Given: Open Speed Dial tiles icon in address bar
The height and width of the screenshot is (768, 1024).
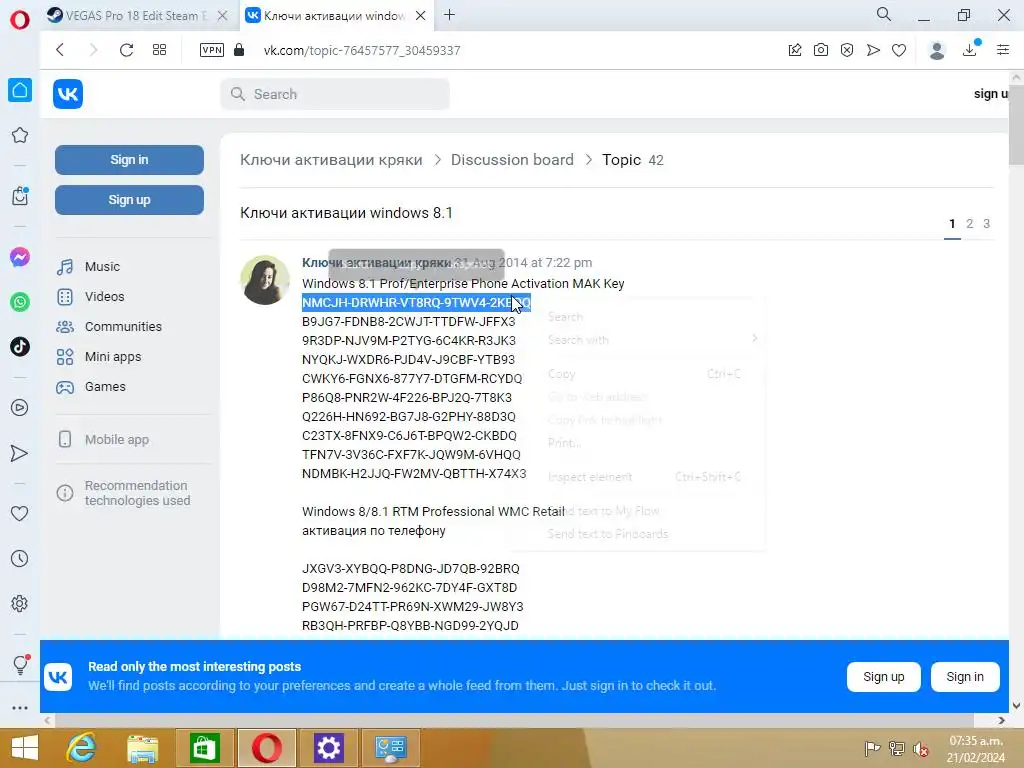Looking at the screenshot, I should click(159, 50).
